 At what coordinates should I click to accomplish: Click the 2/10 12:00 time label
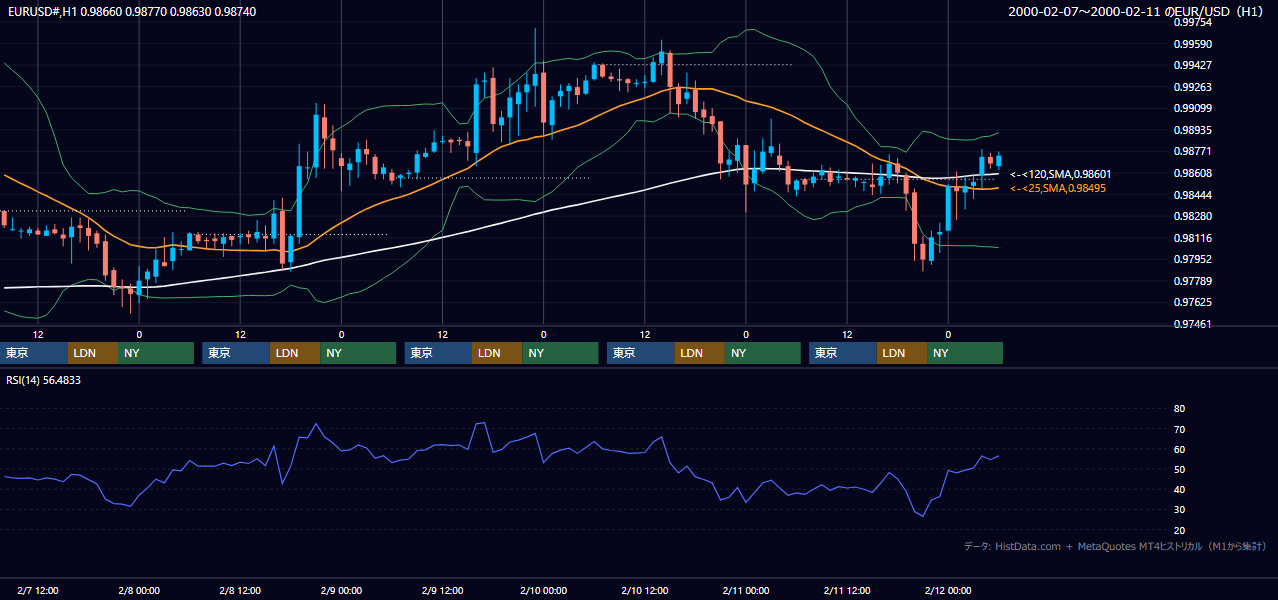(644, 591)
